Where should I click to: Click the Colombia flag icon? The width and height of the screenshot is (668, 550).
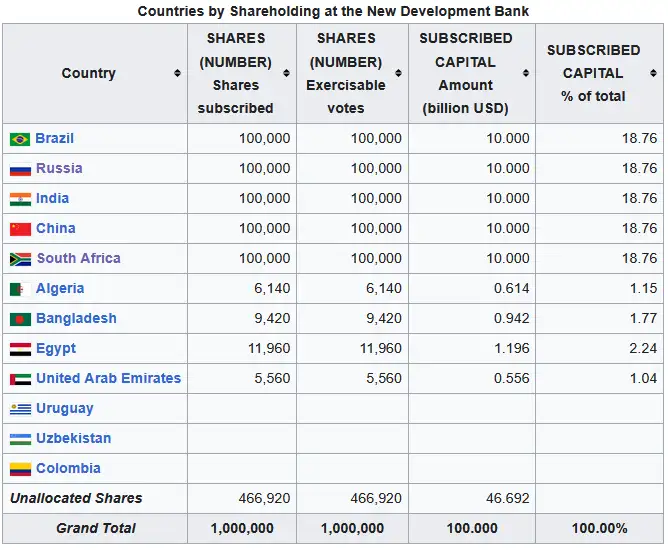click(20, 469)
